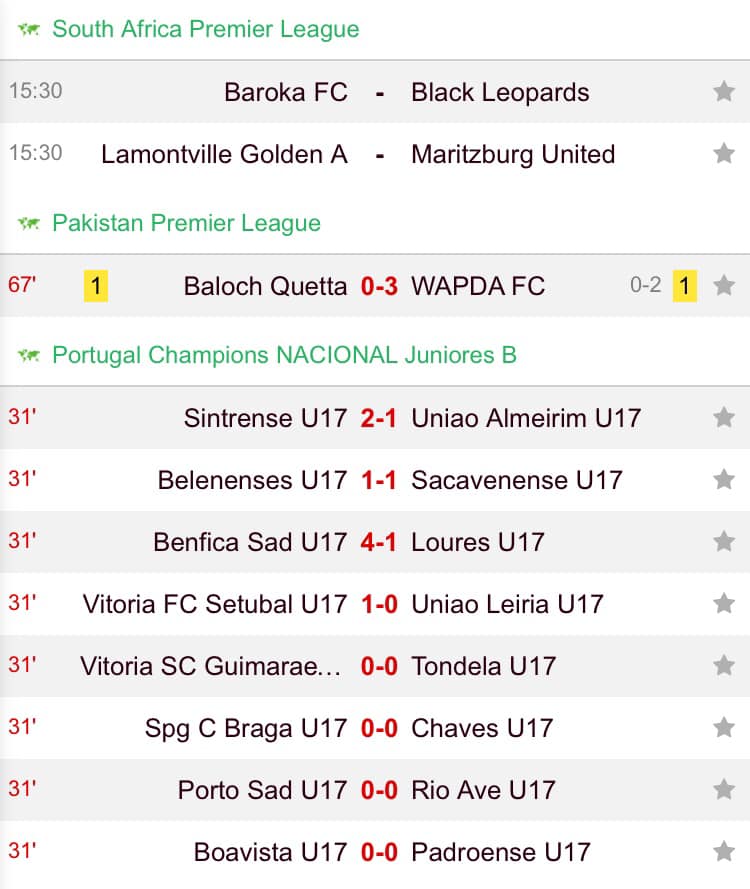
Task: Click map icon beside Pakistan Premier League
Action: click(x=29, y=223)
